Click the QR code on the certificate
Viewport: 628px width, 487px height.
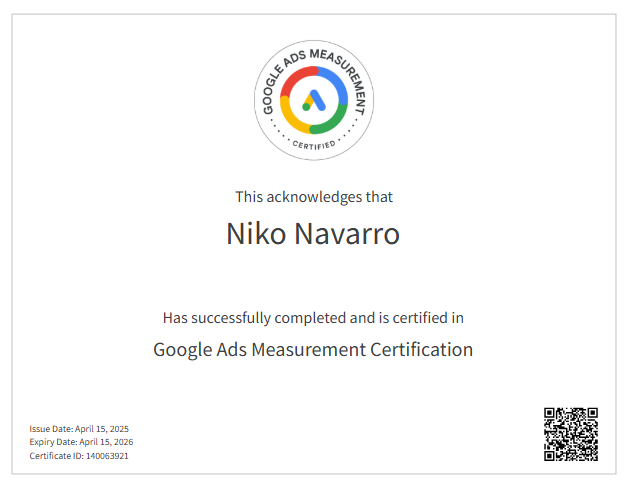pyautogui.click(x=571, y=434)
